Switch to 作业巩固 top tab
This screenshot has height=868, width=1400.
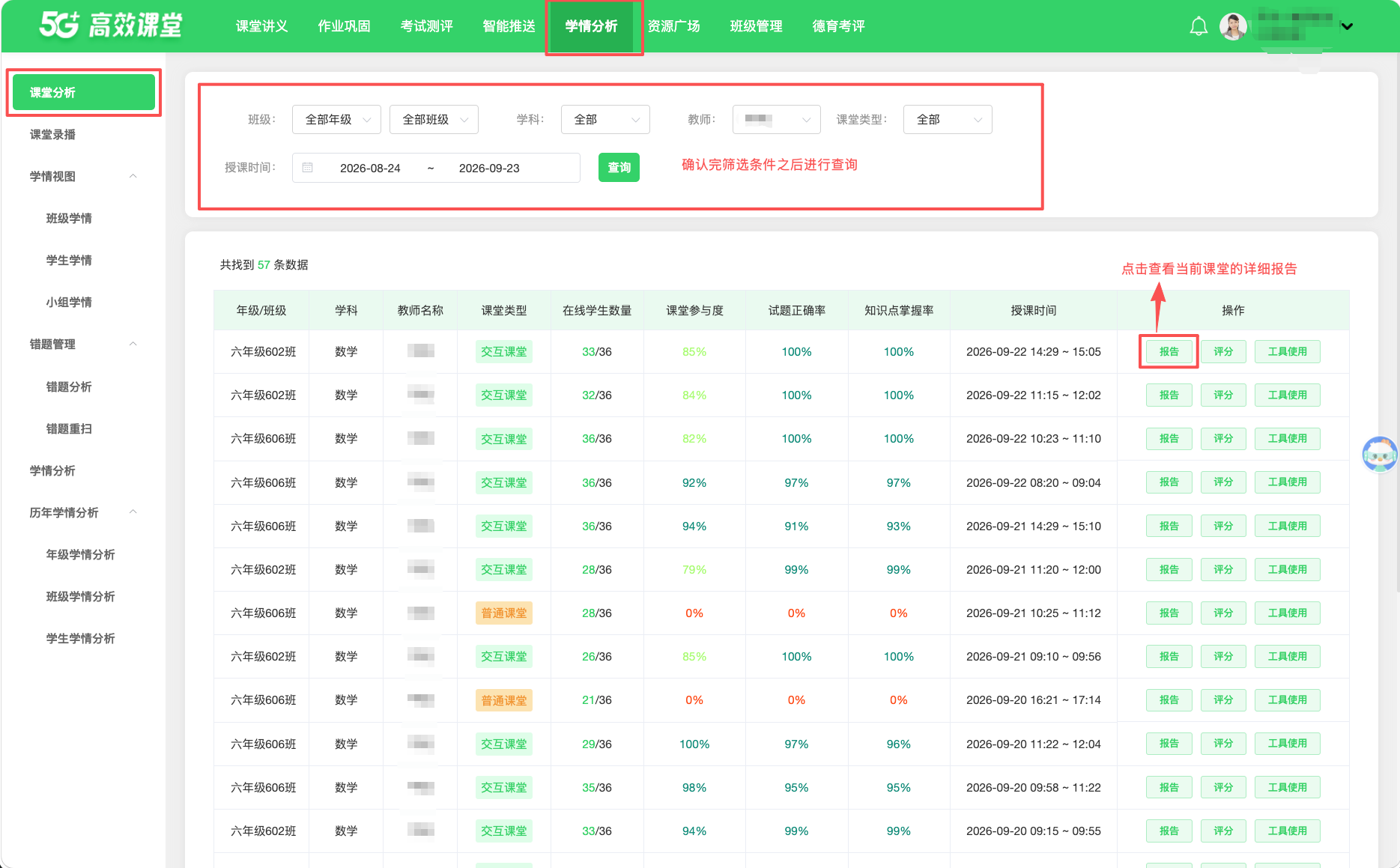click(x=344, y=26)
